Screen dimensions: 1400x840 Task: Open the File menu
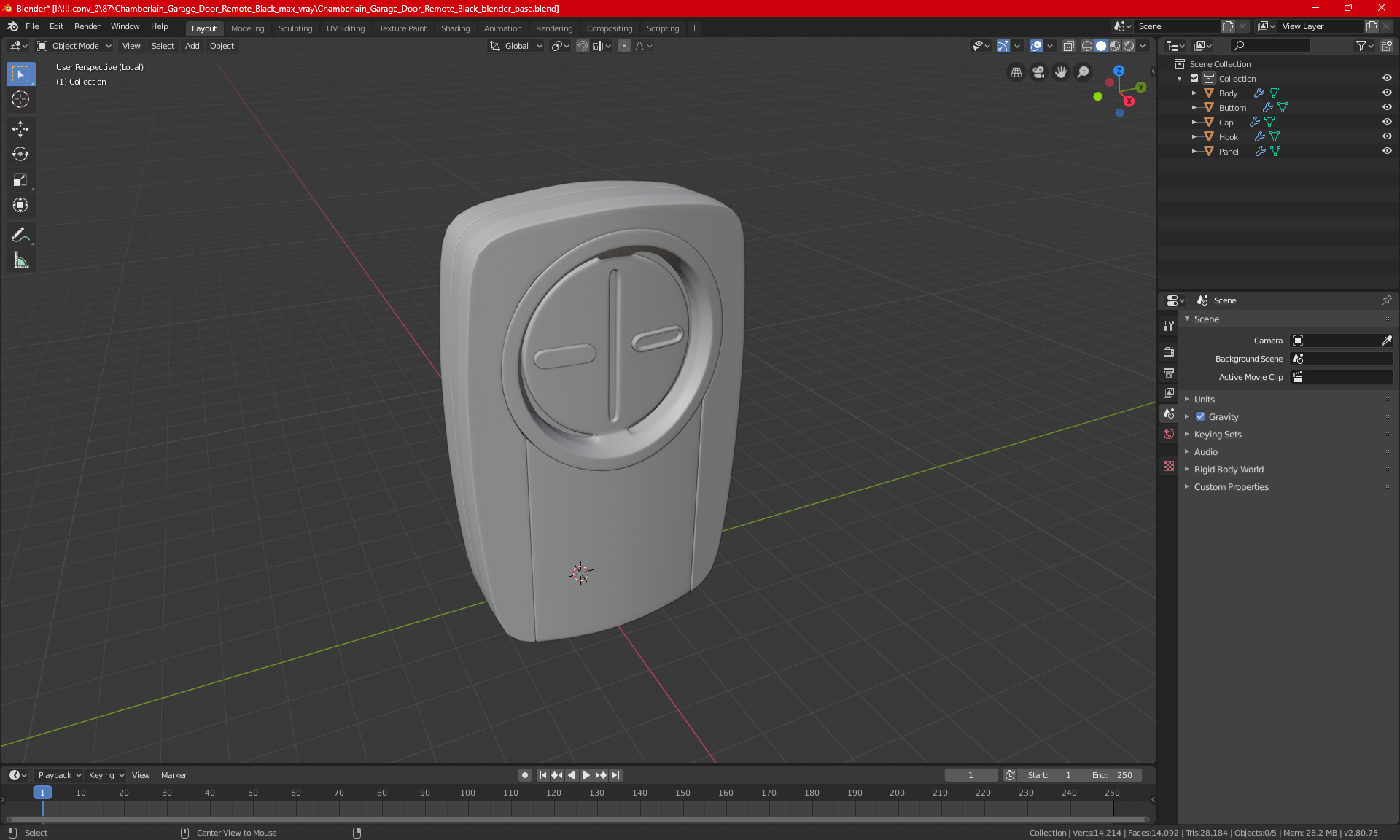pos(32,26)
